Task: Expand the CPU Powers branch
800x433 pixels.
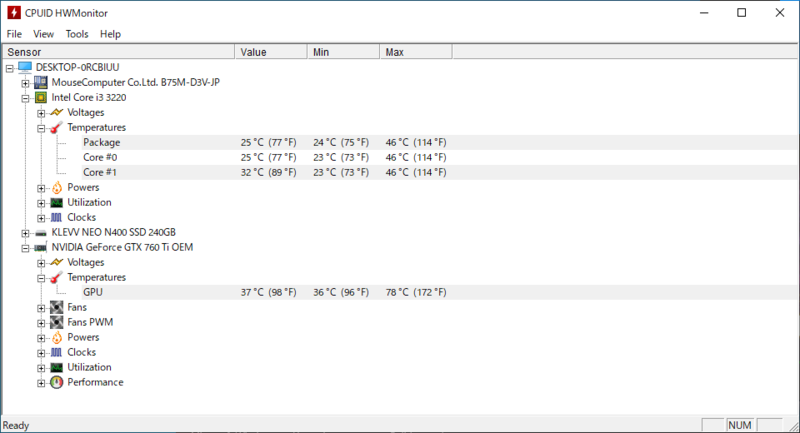Action: click(x=41, y=188)
